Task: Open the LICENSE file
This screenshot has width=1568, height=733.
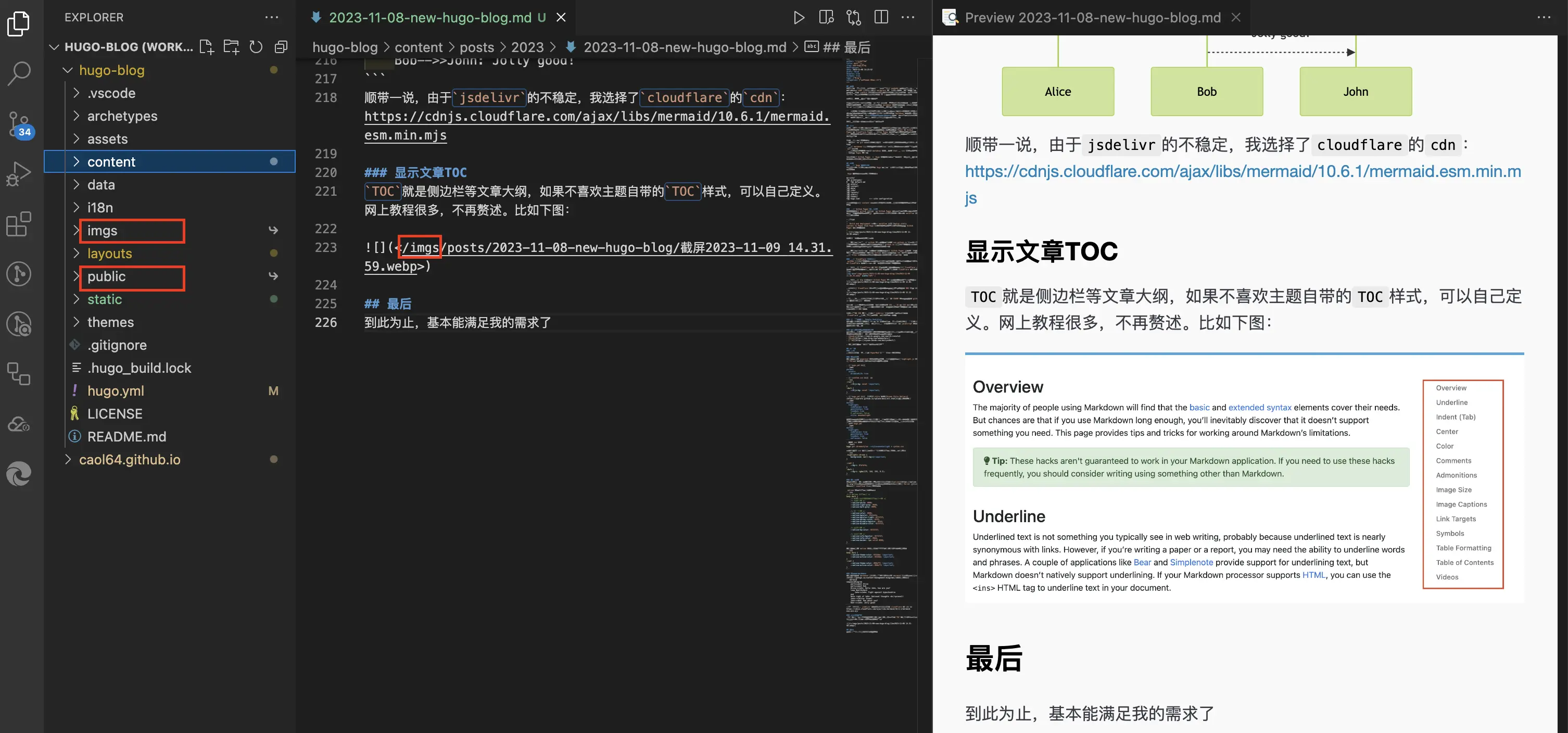Action: (x=170, y=414)
